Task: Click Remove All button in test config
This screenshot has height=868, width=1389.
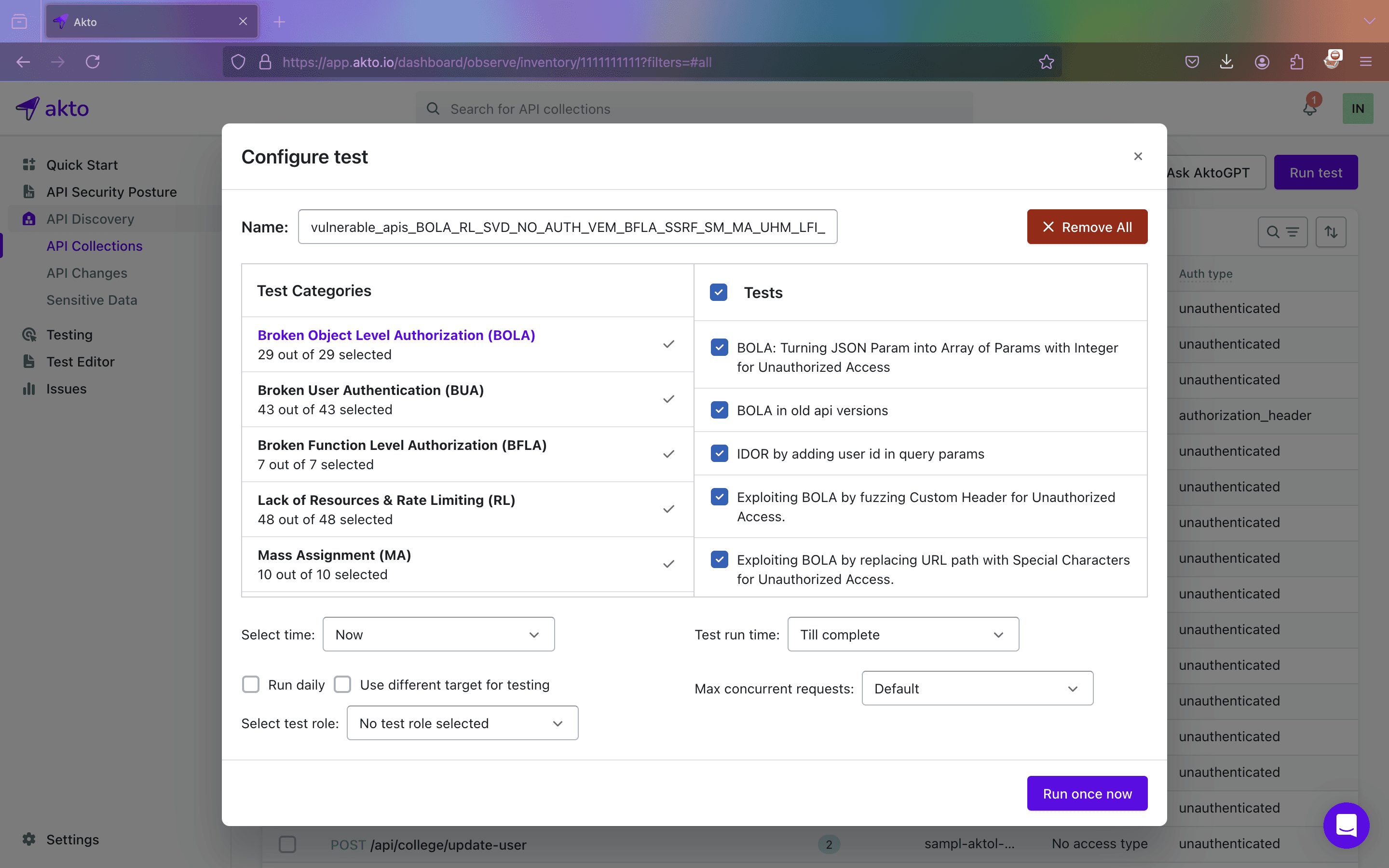Action: (1087, 226)
